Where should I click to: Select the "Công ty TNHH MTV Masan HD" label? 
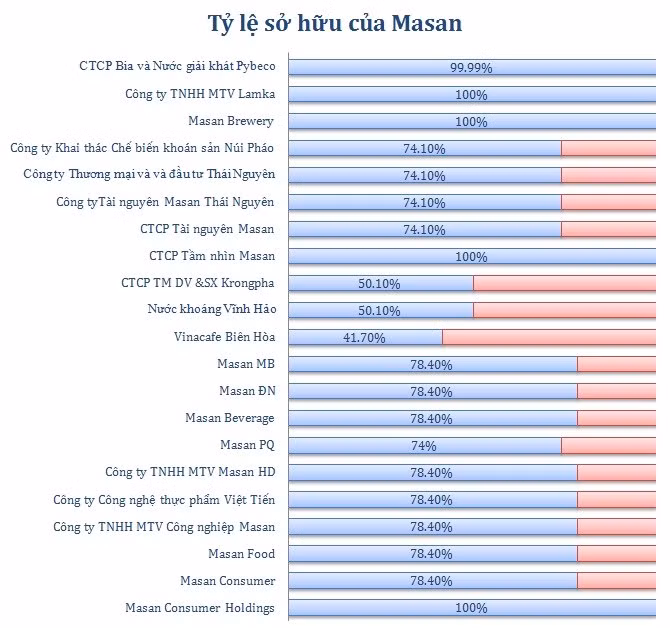(189, 472)
